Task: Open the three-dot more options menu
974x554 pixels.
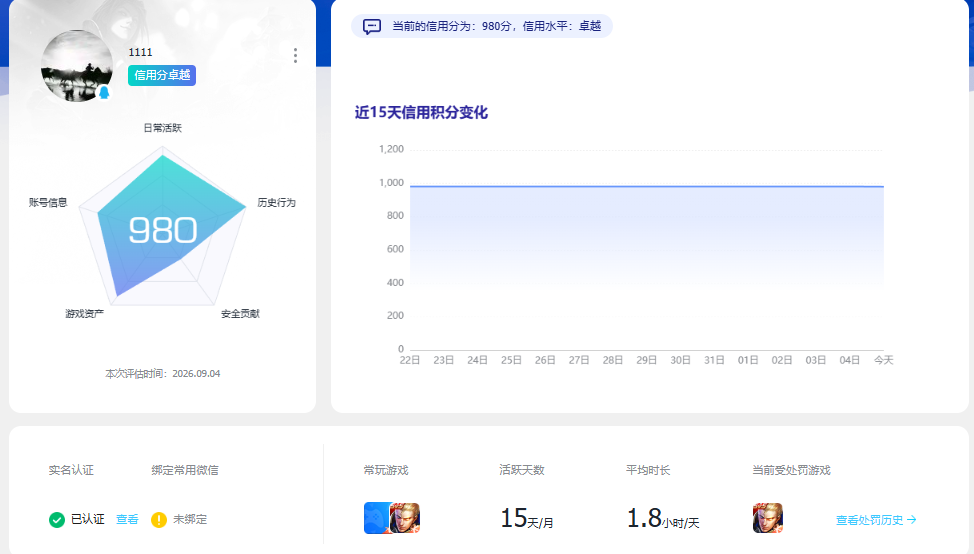Action: [295, 56]
